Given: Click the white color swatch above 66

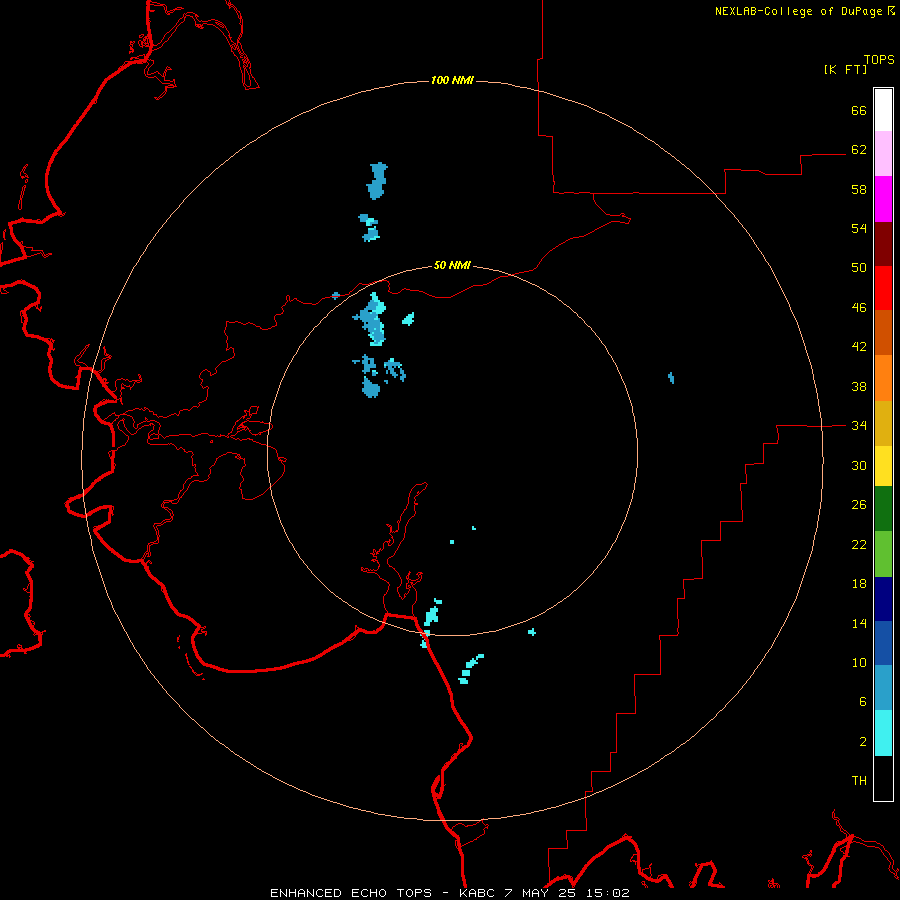Looking at the screenshot, I should [883, 110].
